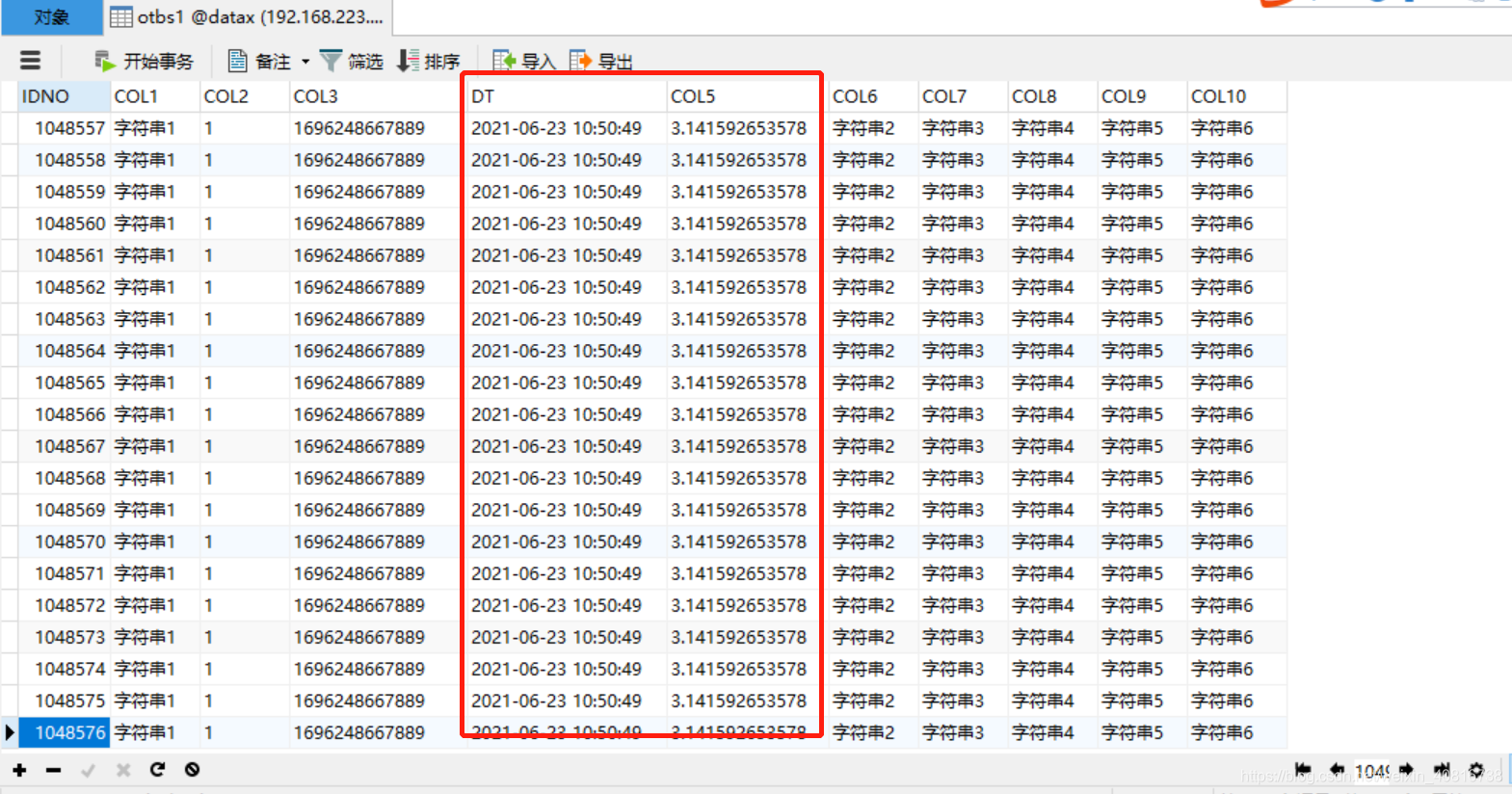Click the IDNO column header
The height and width of the screenshot is (794, 1512).
(x=63, y=96)
